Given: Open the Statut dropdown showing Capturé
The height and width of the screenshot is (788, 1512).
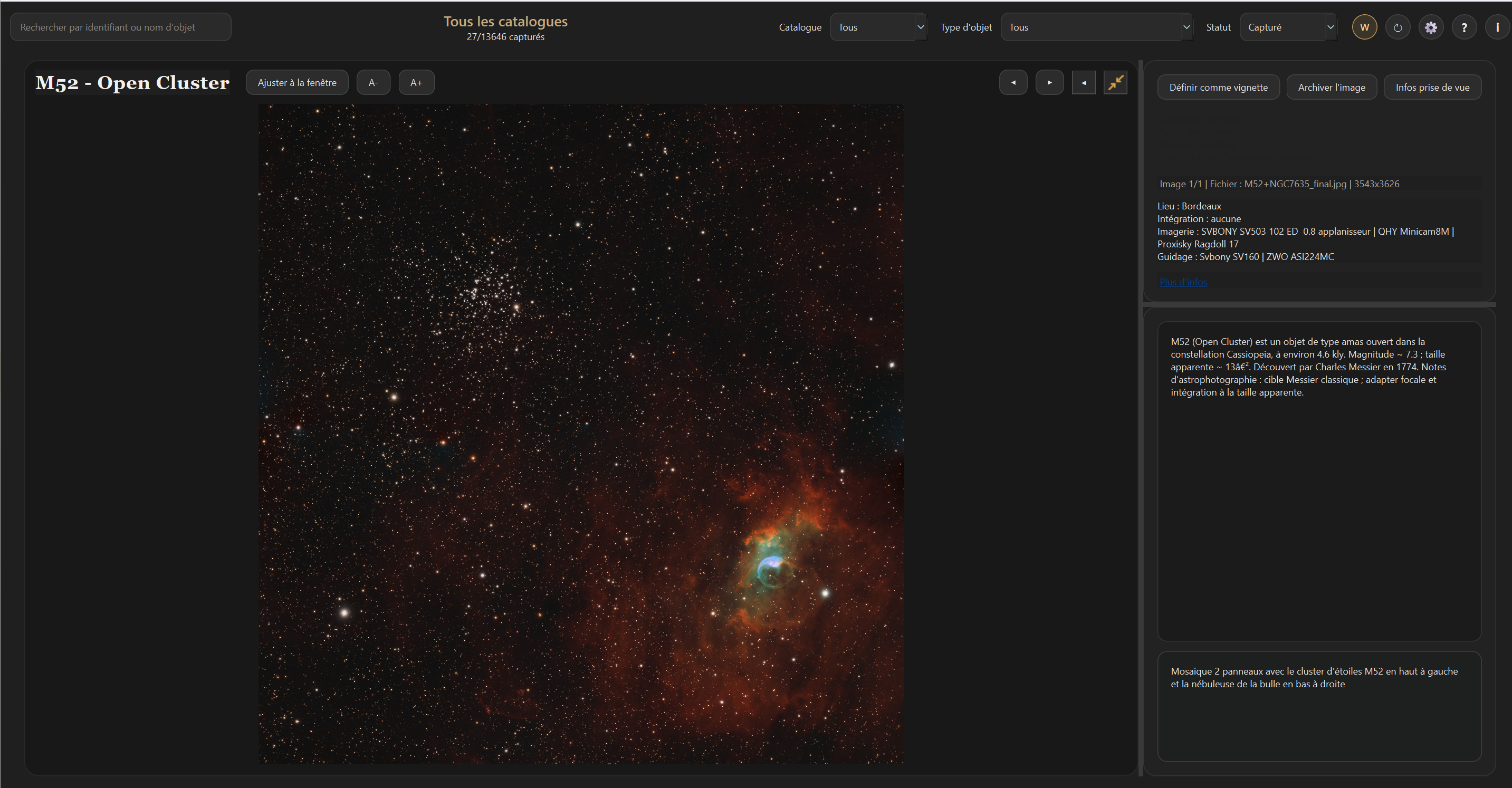Looking at the screenshot, I should (x=1288, y=27).
